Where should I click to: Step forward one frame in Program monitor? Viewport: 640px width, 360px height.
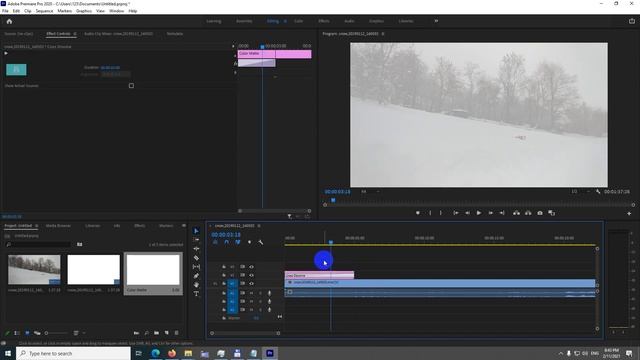pyautogui.click(x=491, y=213)
